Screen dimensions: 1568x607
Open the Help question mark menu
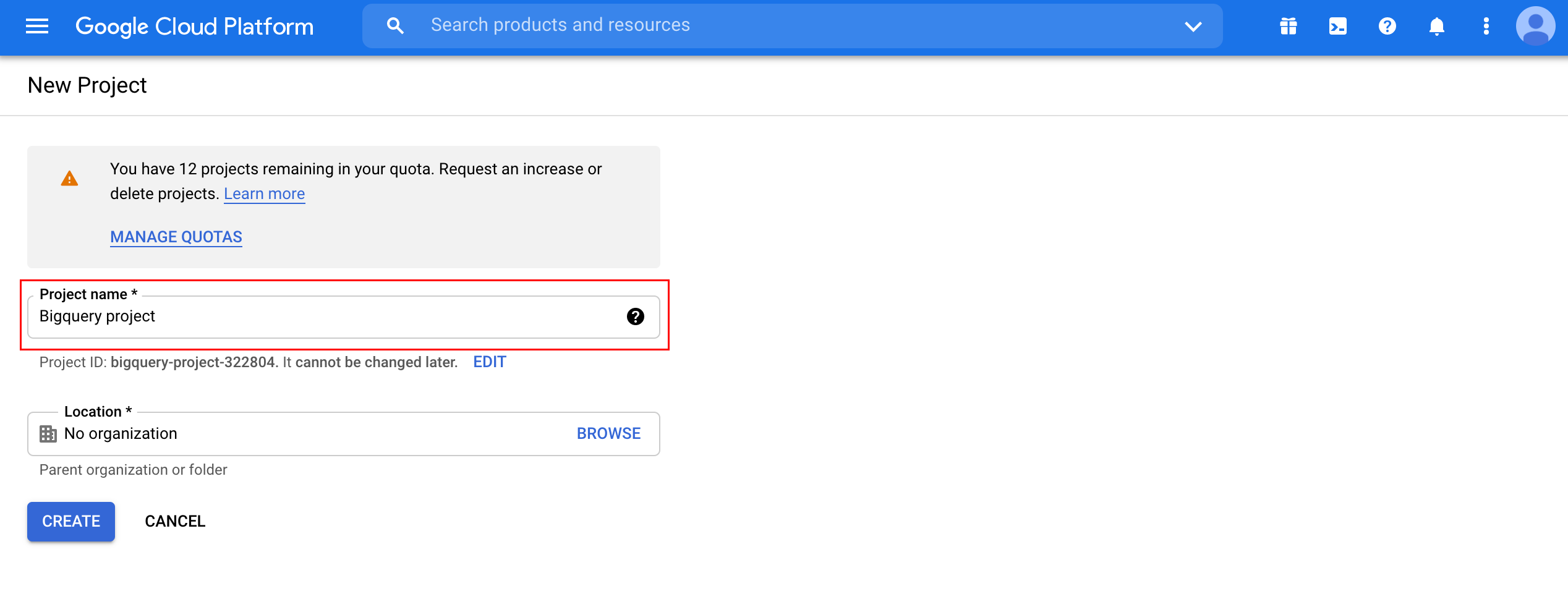point(1387,26)
